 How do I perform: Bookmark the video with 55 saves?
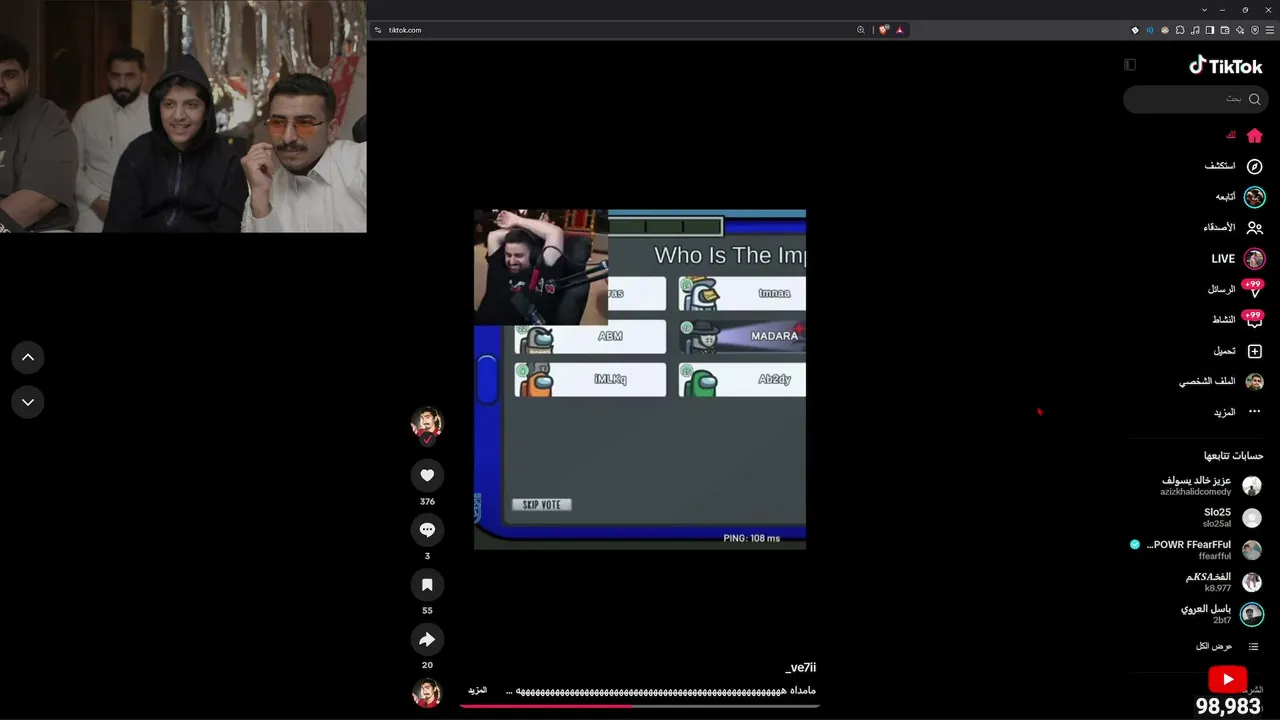tap(427, 585)
